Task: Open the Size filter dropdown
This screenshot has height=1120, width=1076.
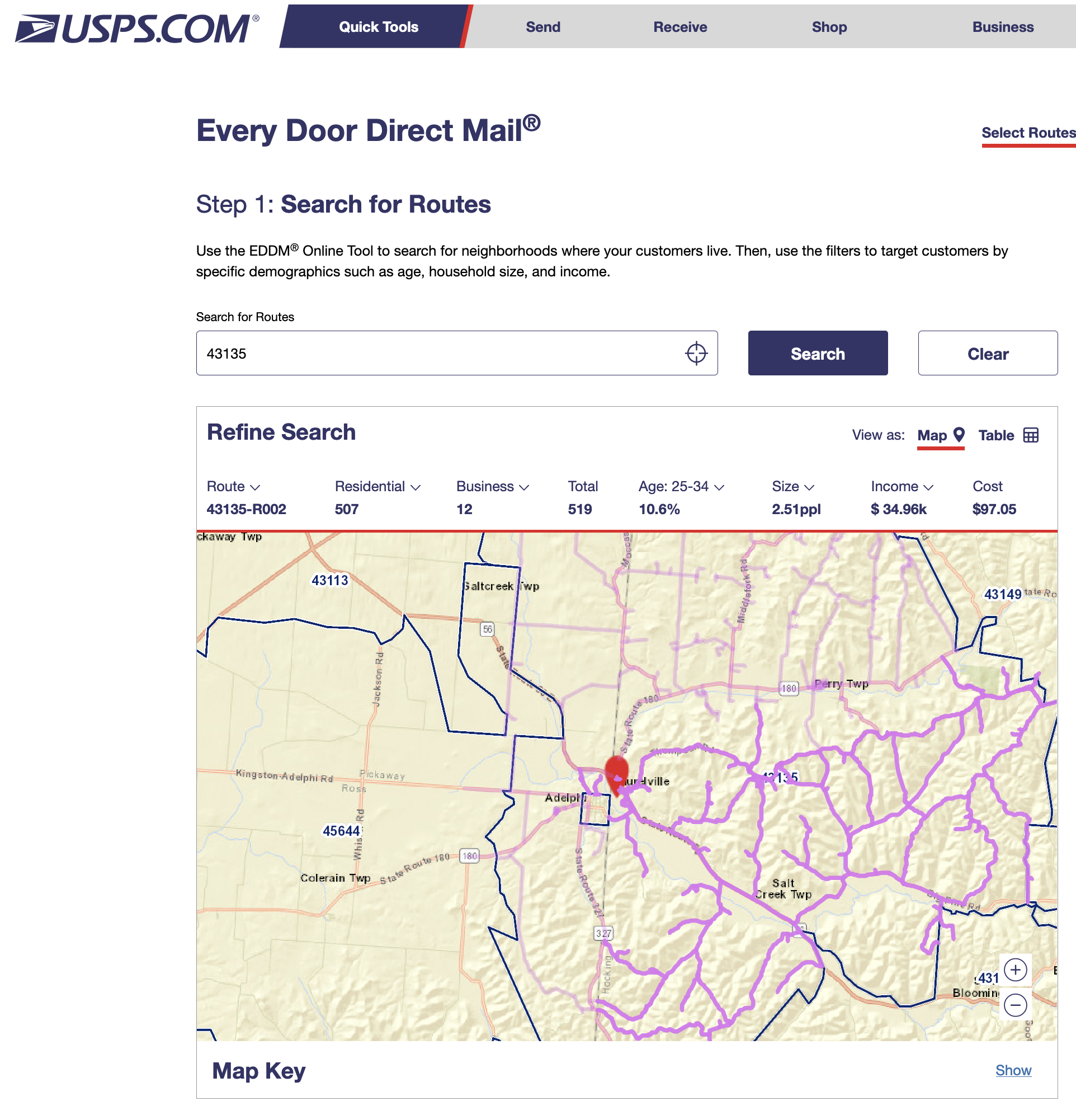Action: click(792, 486)
